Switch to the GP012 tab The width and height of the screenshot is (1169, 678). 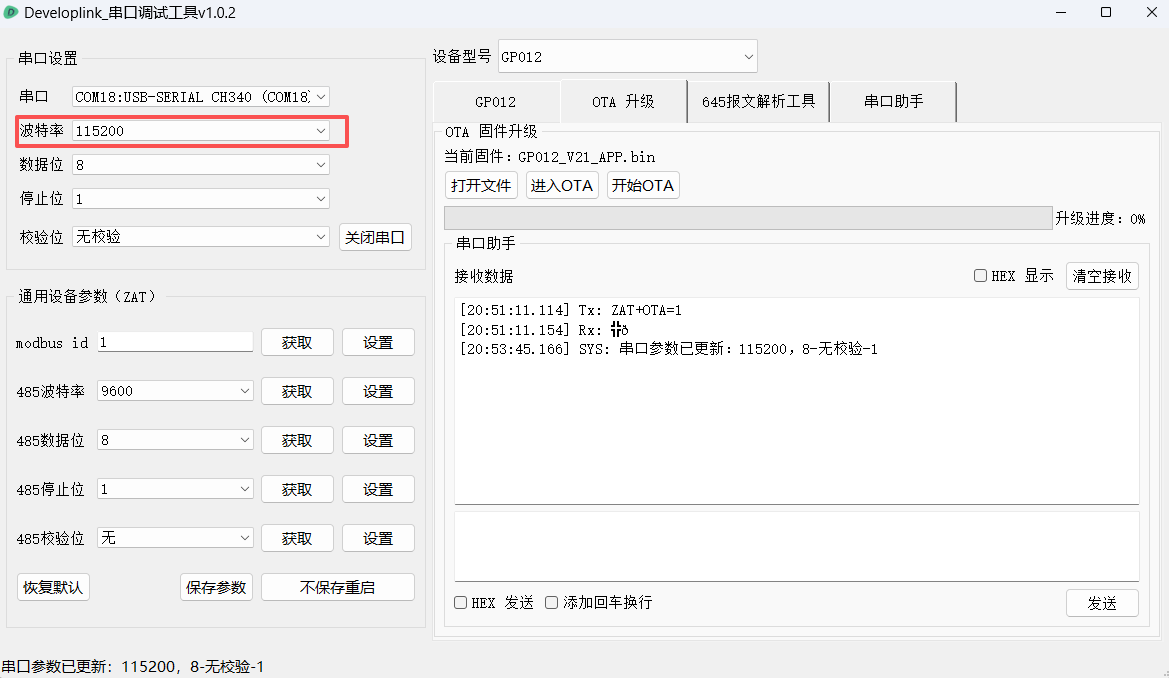(496, 101)
